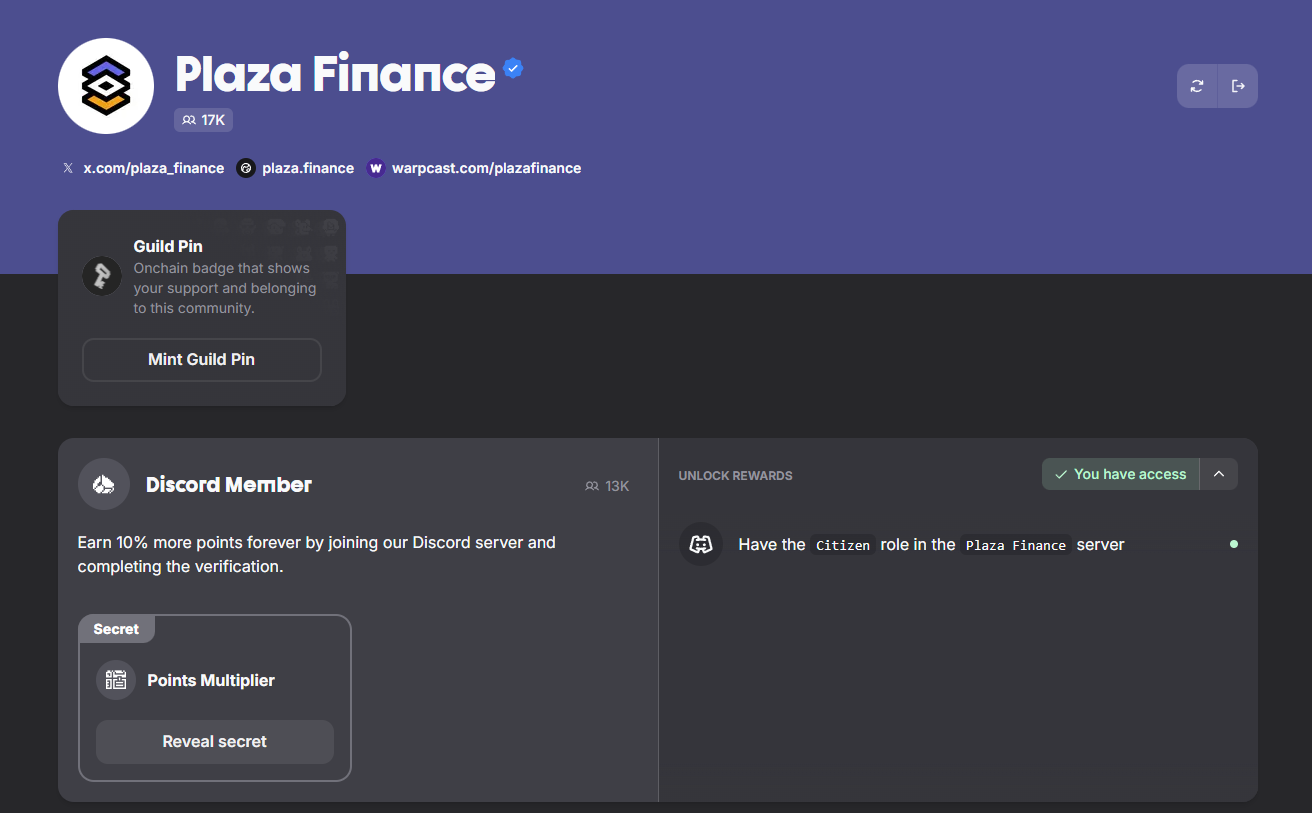Click the Plaza Finance logo avatar
Viewport: 1312px width, 813px height.
pyautogui.click(x=106, y=86)
